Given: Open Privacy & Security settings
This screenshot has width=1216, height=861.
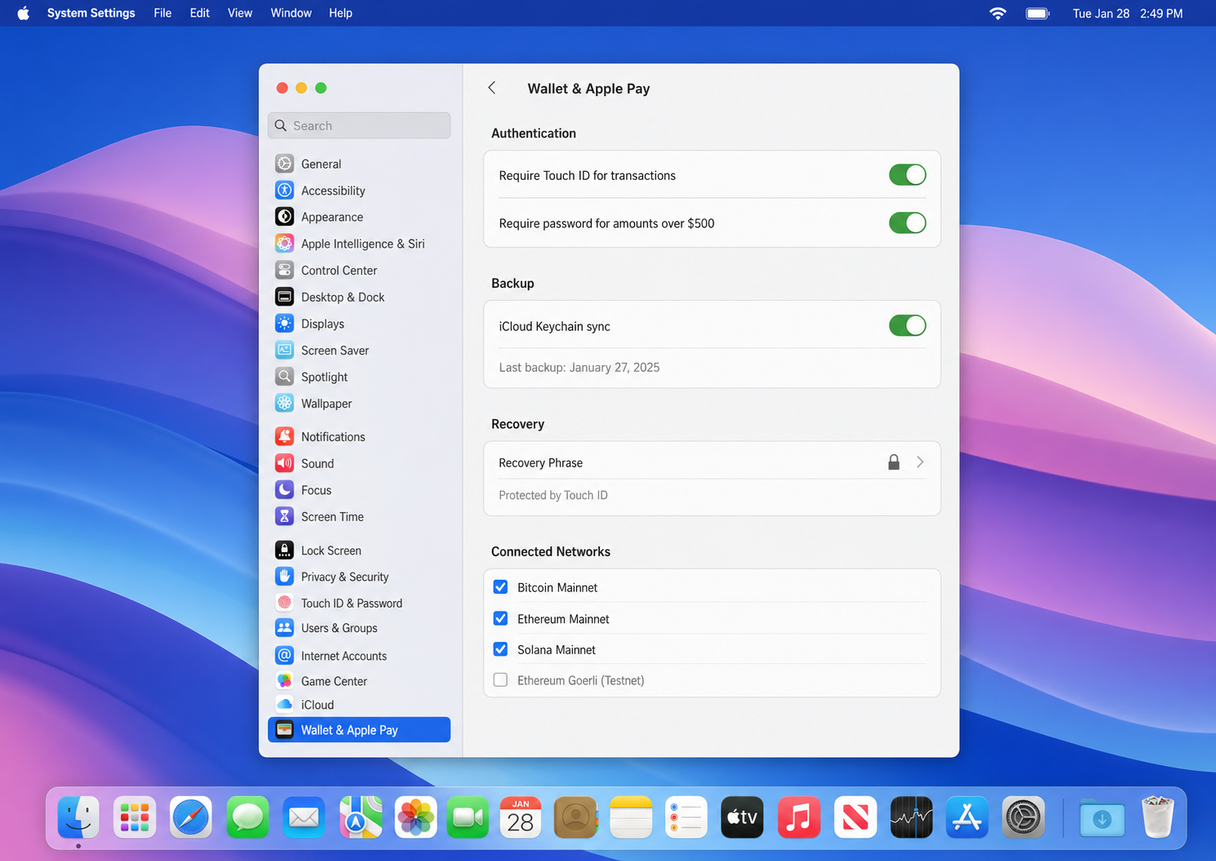Looking at the screenshot, I should (359, 577).
